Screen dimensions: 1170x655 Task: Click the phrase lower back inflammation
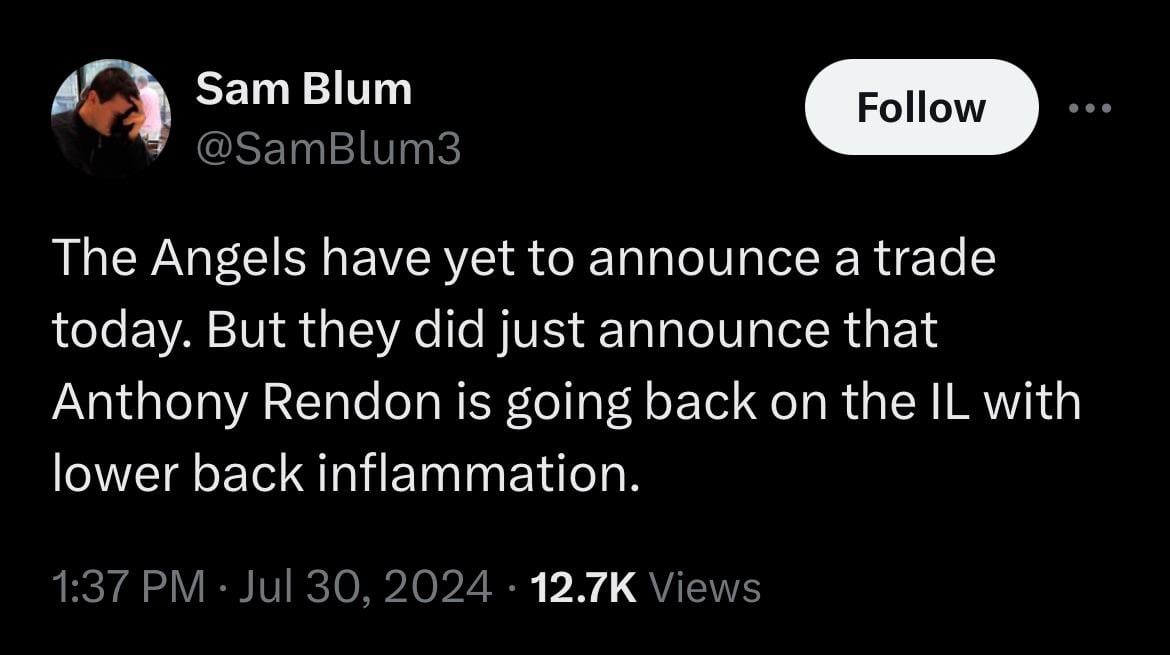click(350, 469)
